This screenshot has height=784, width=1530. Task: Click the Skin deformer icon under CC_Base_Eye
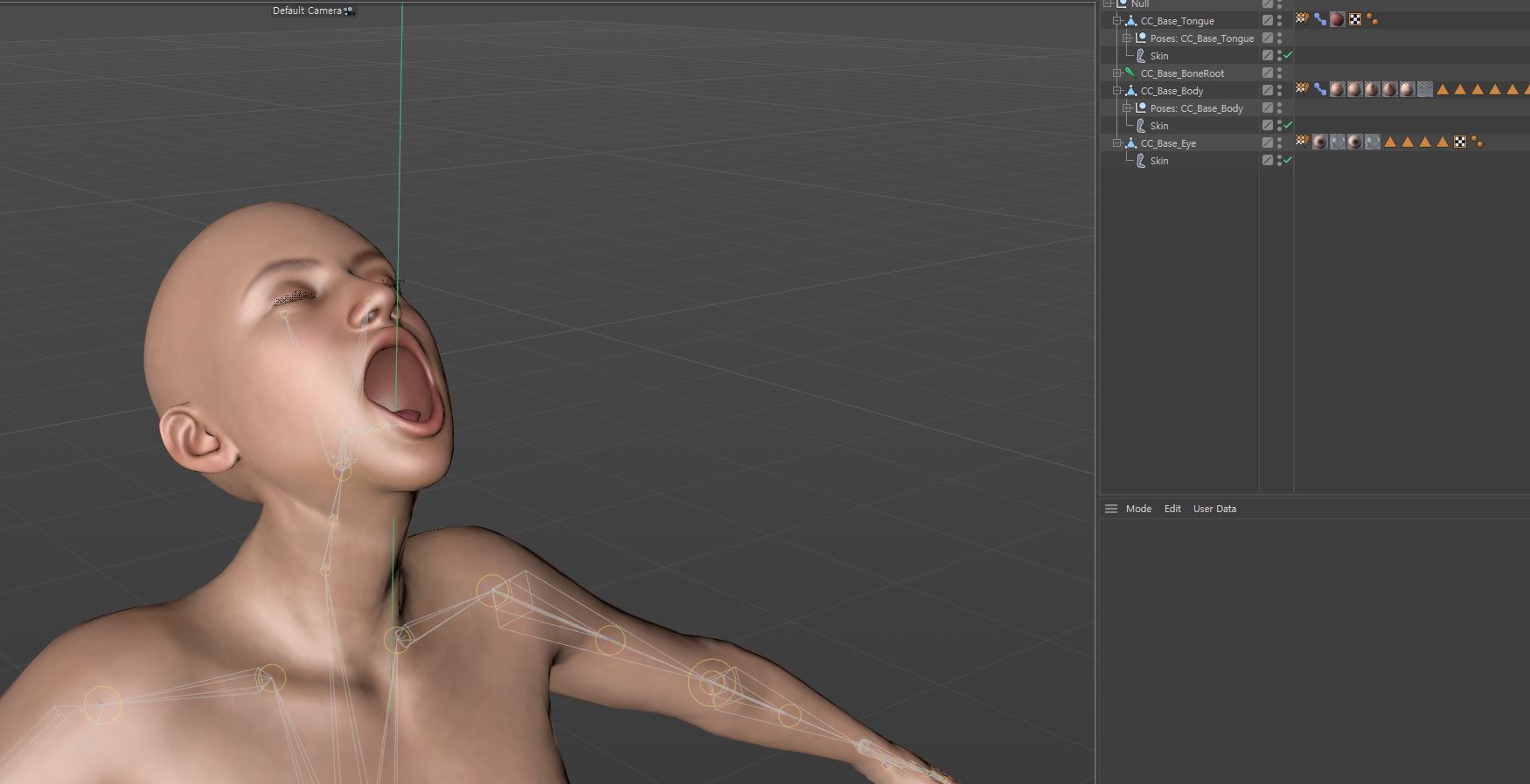(1141, 160)
